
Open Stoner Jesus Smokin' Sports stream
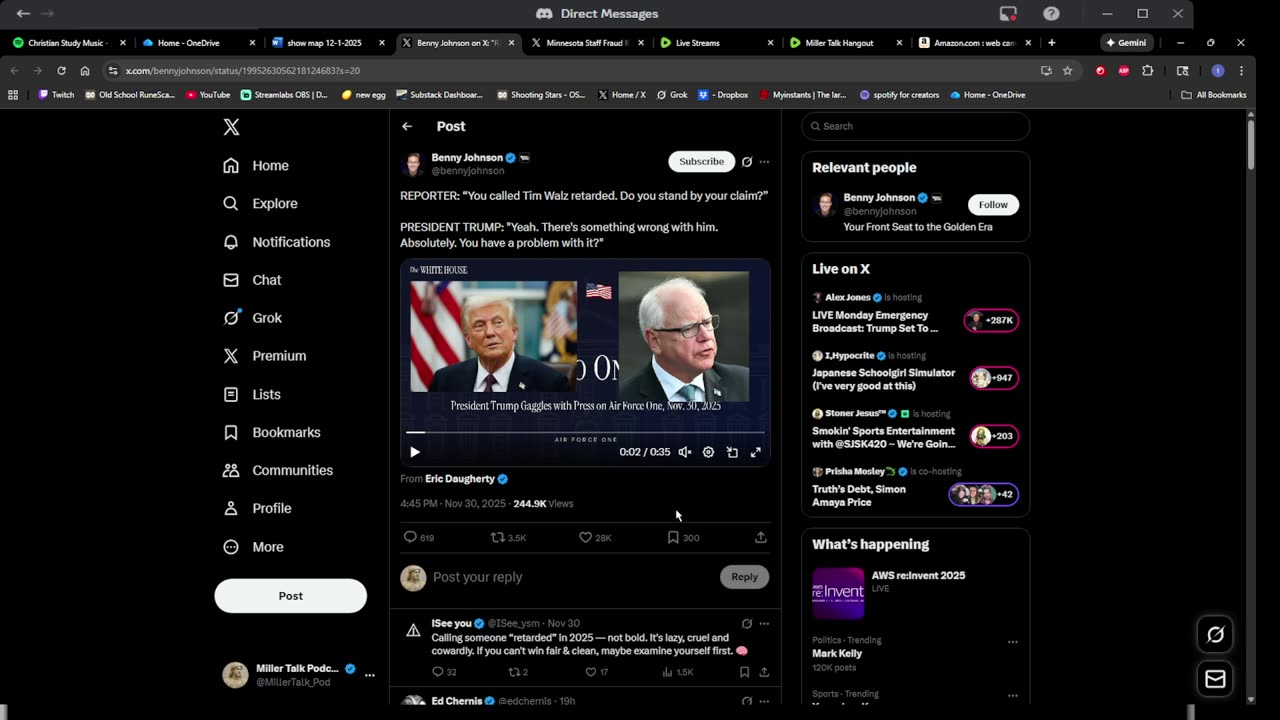click(x=915, y=430)
